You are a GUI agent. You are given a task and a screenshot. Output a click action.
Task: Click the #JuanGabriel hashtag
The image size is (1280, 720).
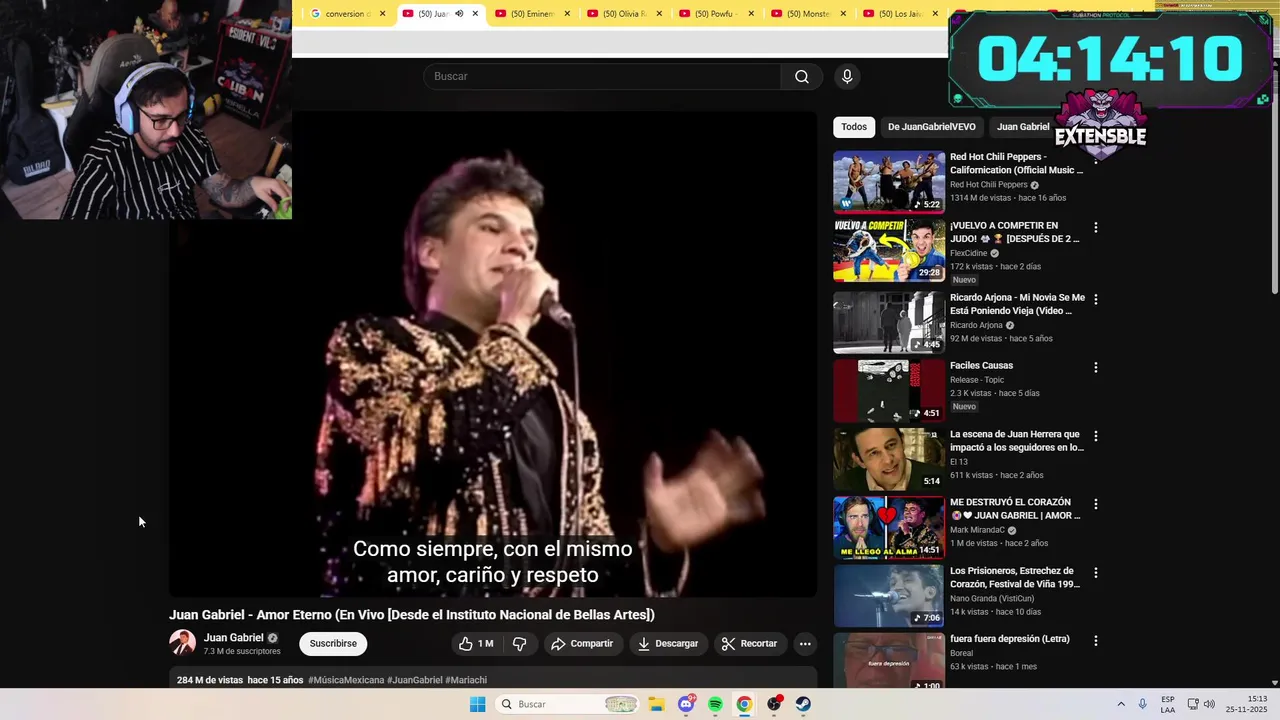coord(414,680)
